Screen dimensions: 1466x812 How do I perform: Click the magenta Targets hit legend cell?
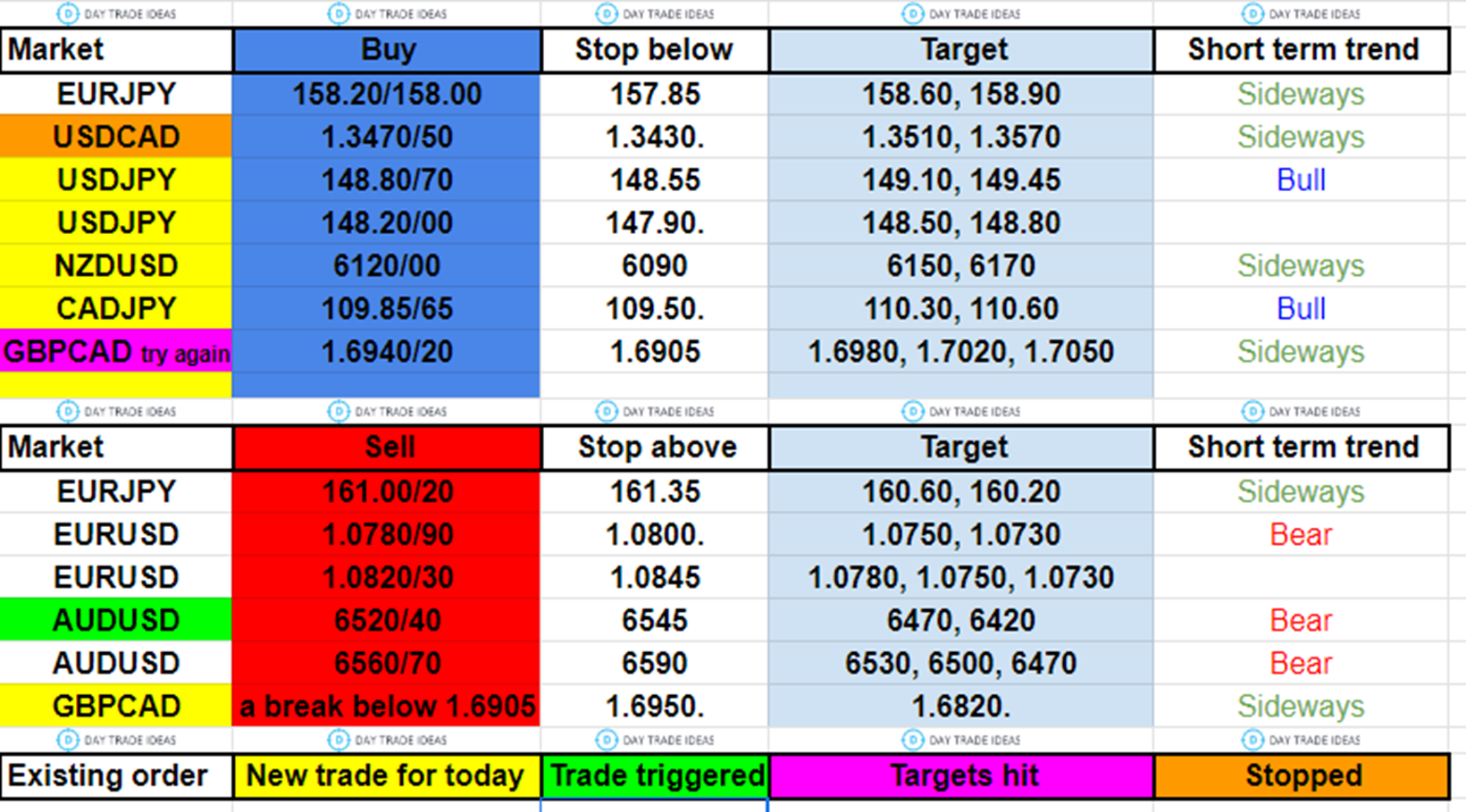coord(962,775)
